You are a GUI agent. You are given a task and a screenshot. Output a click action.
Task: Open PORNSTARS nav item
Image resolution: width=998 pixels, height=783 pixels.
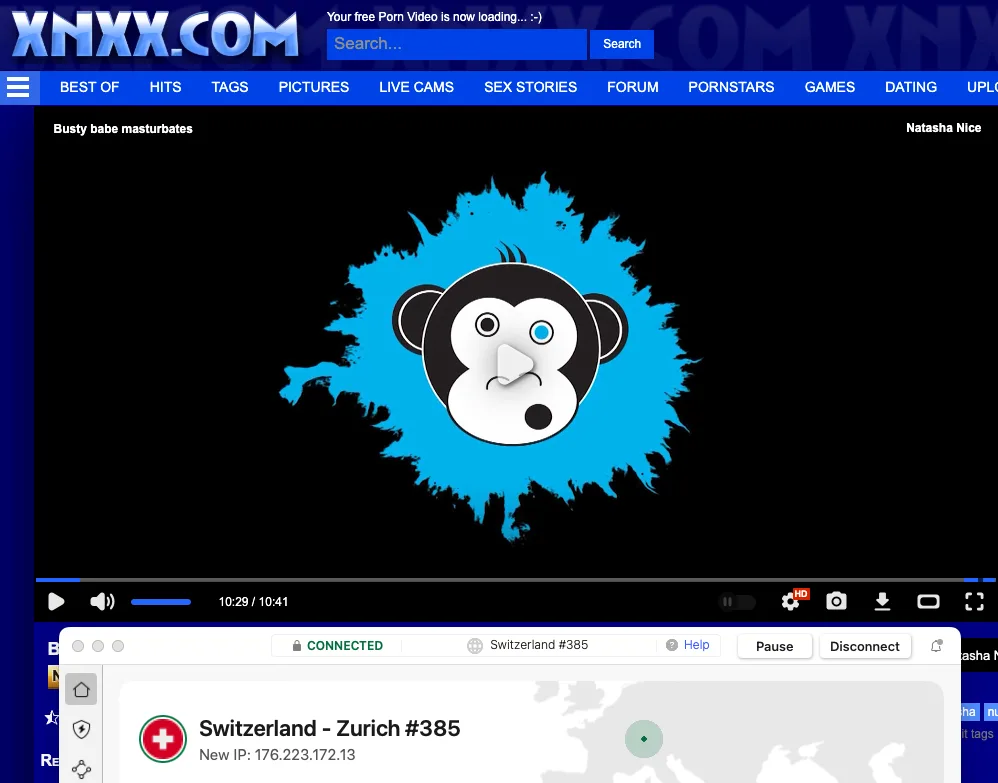pos(731,87)
